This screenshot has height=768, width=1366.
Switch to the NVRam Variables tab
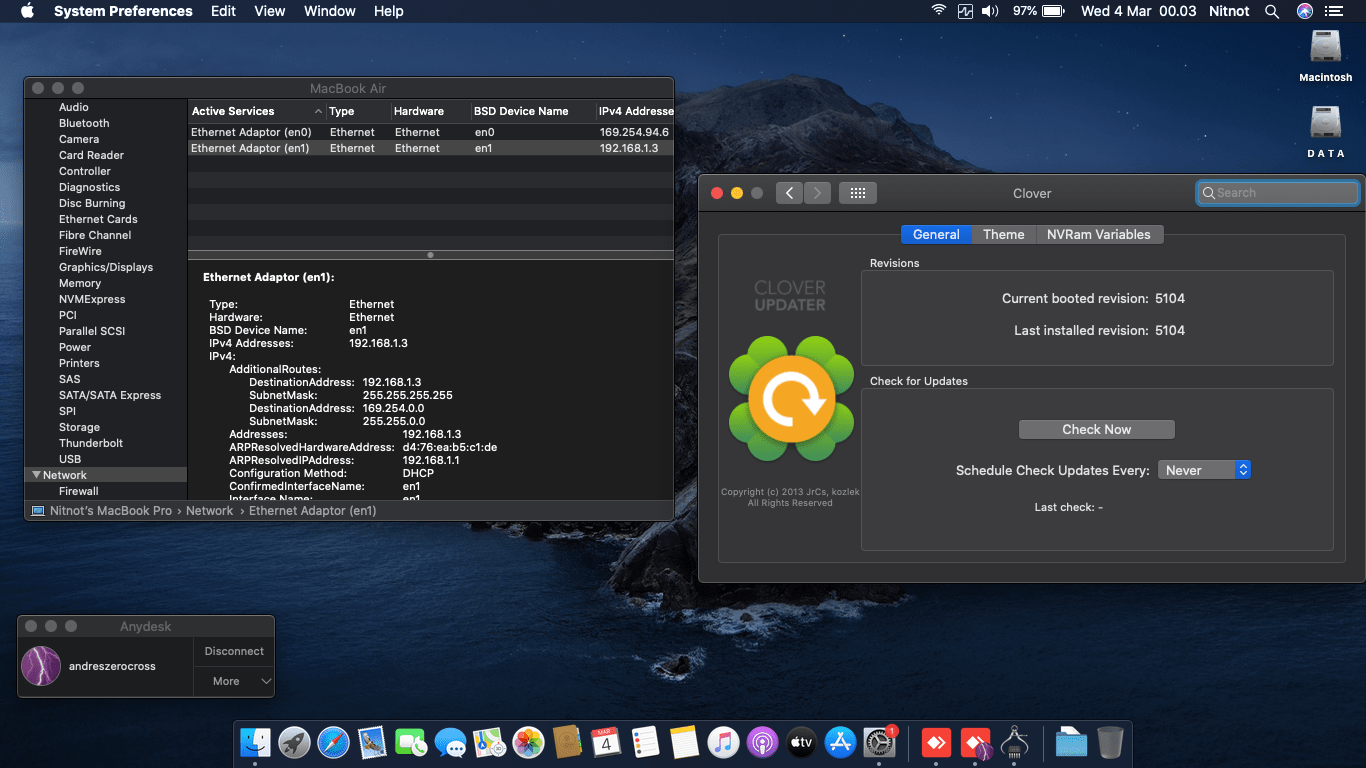(x=1099, y=234)
